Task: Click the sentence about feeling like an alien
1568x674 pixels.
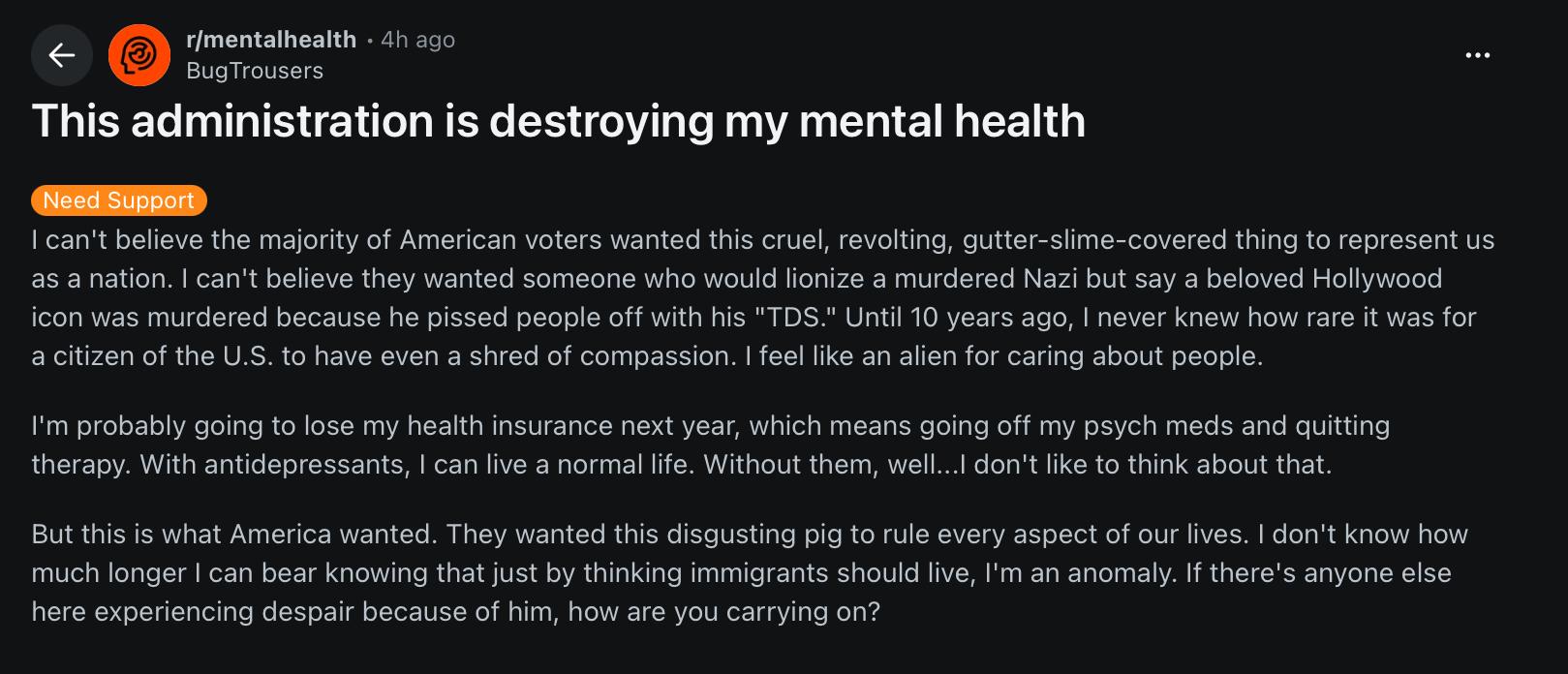Action: pos(1003,355)
